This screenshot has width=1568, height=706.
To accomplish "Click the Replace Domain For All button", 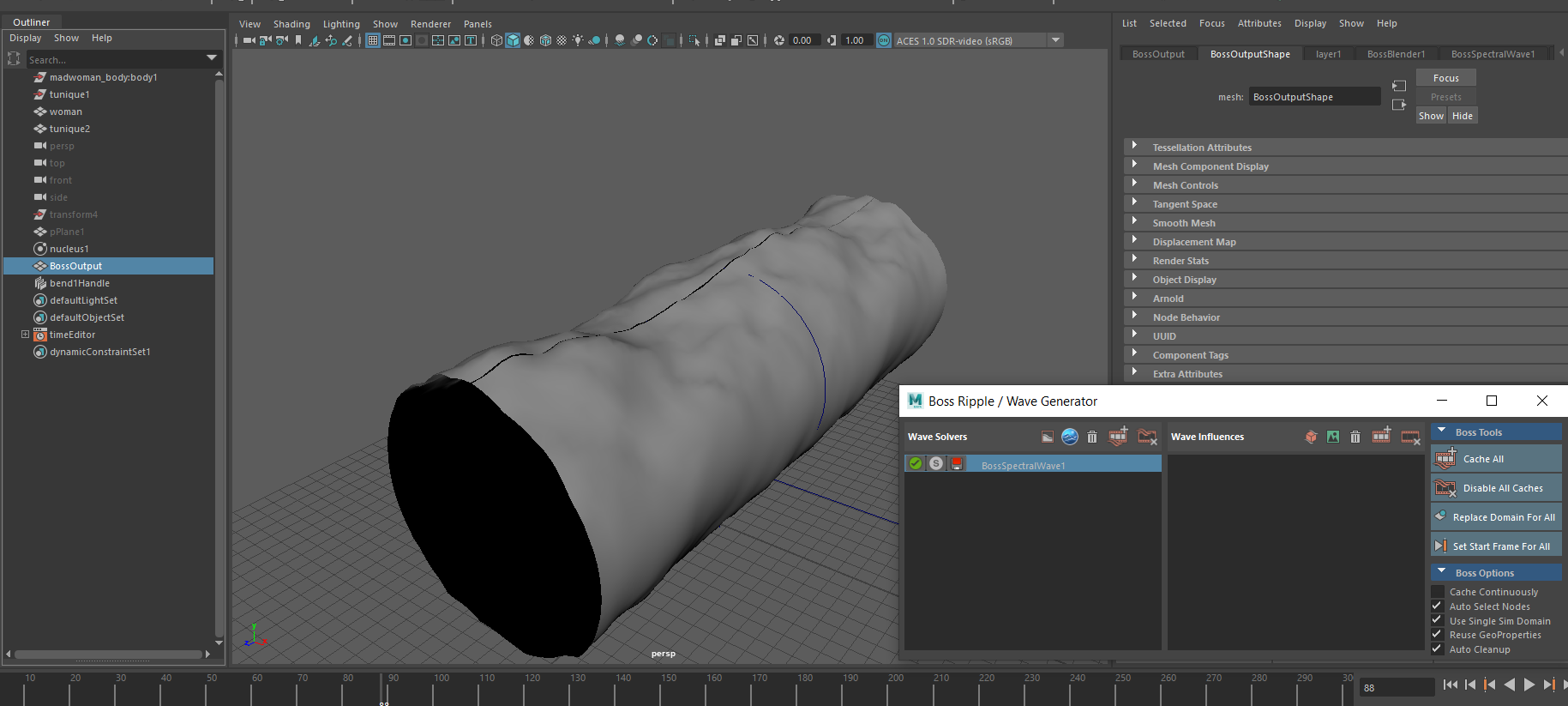I will (x=1497, y=517).
